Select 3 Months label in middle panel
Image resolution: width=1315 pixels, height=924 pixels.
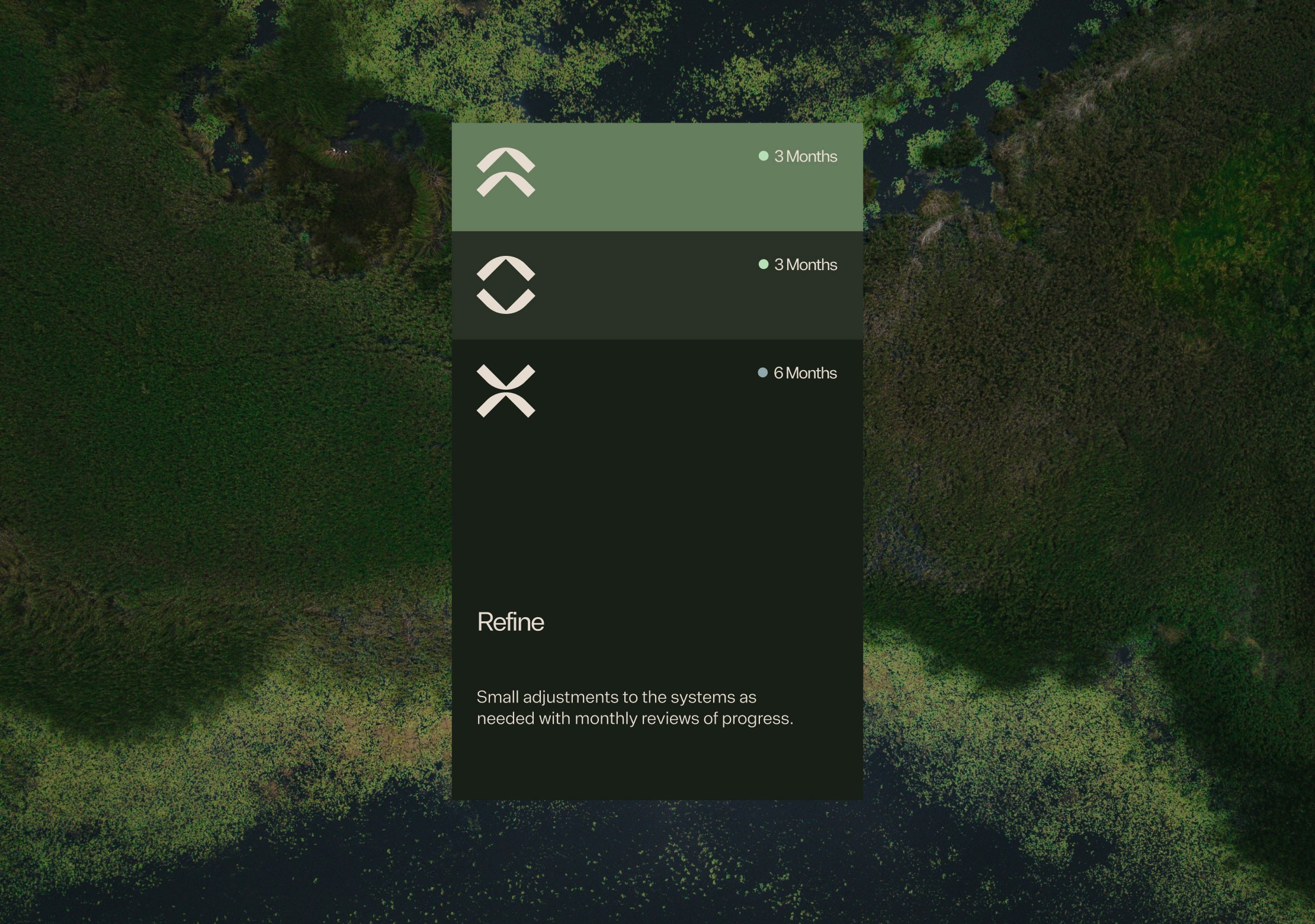coord(806,265)
